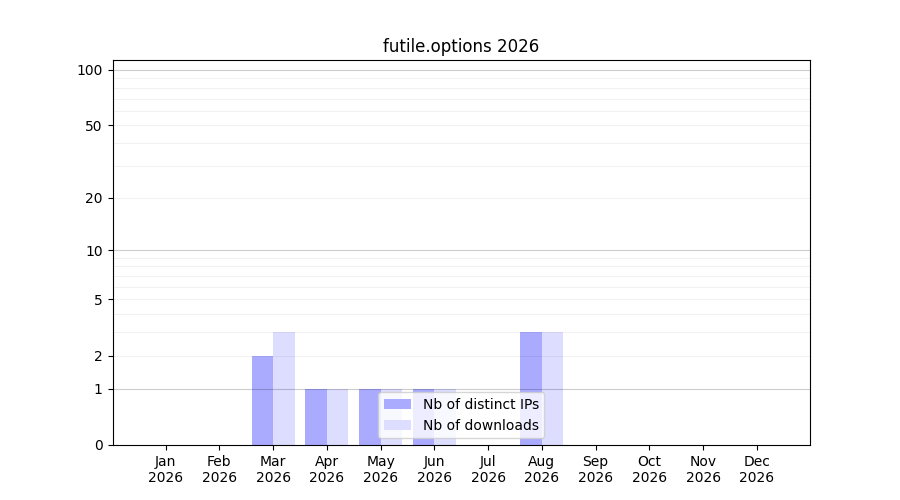Click the 50 y-axis tick label
The height and width of the screenshot is (500, 900).
click(94, 126)
